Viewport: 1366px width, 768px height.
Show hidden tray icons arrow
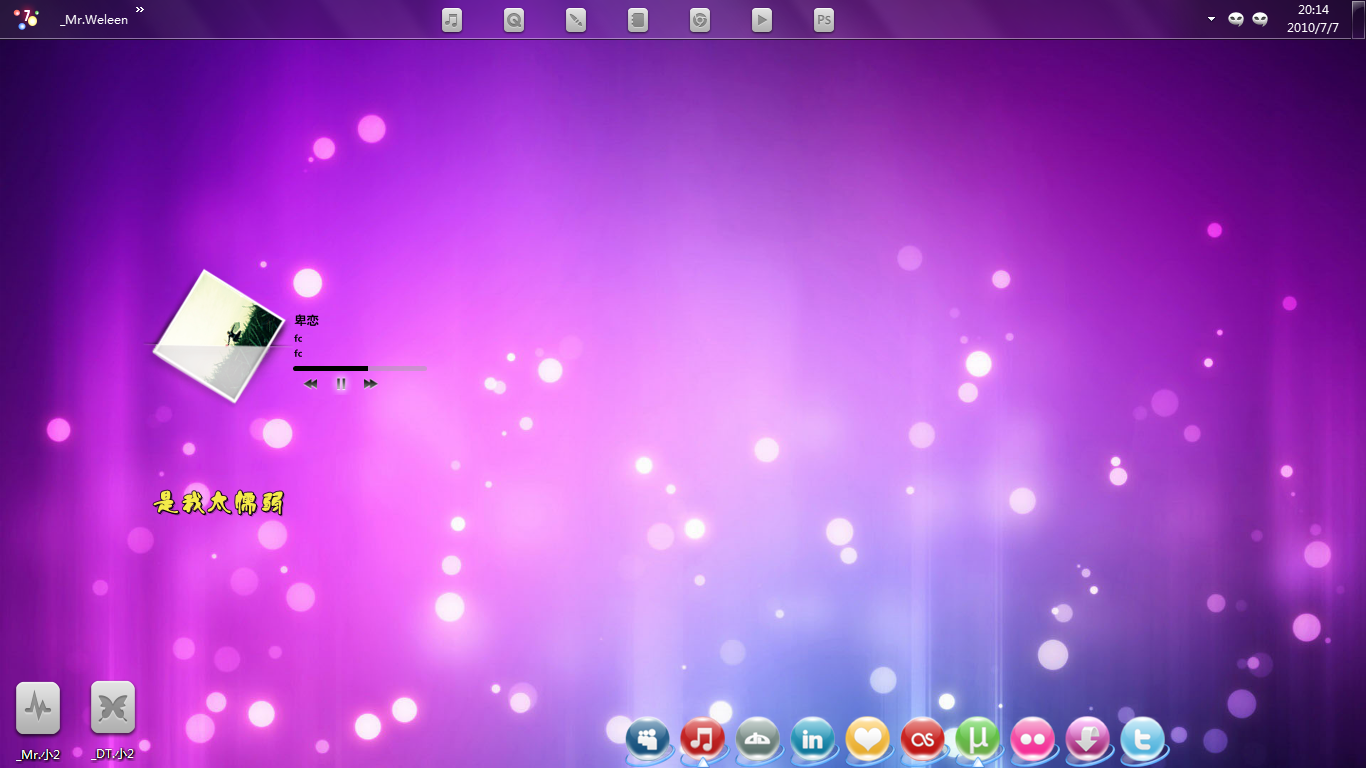pyautogui.click(x=1211, y=19)
